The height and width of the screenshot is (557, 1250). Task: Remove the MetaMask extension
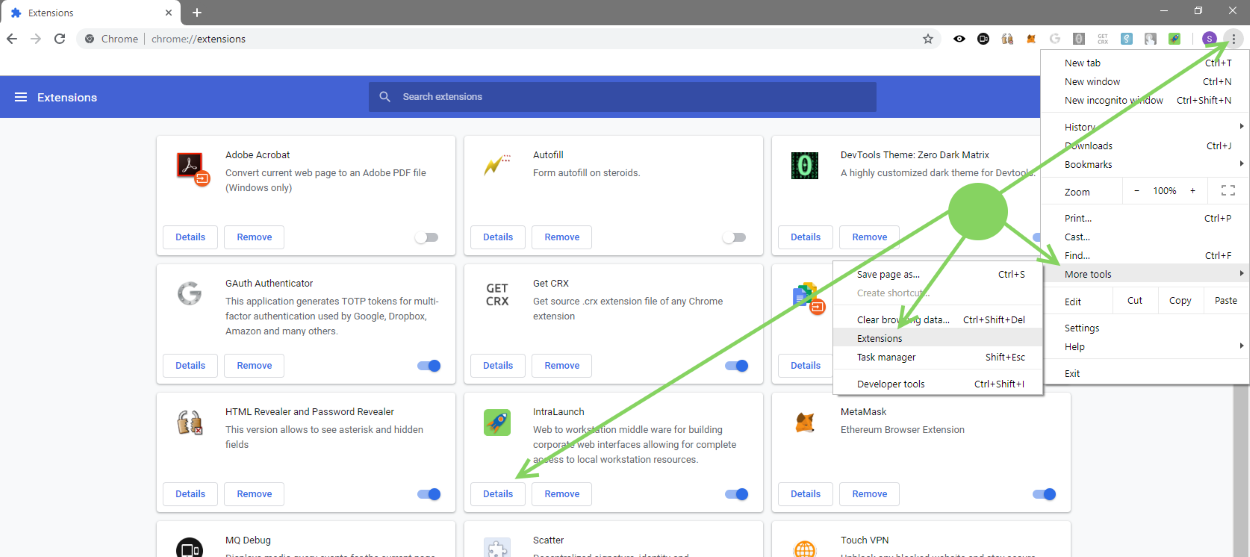(869, 494)
